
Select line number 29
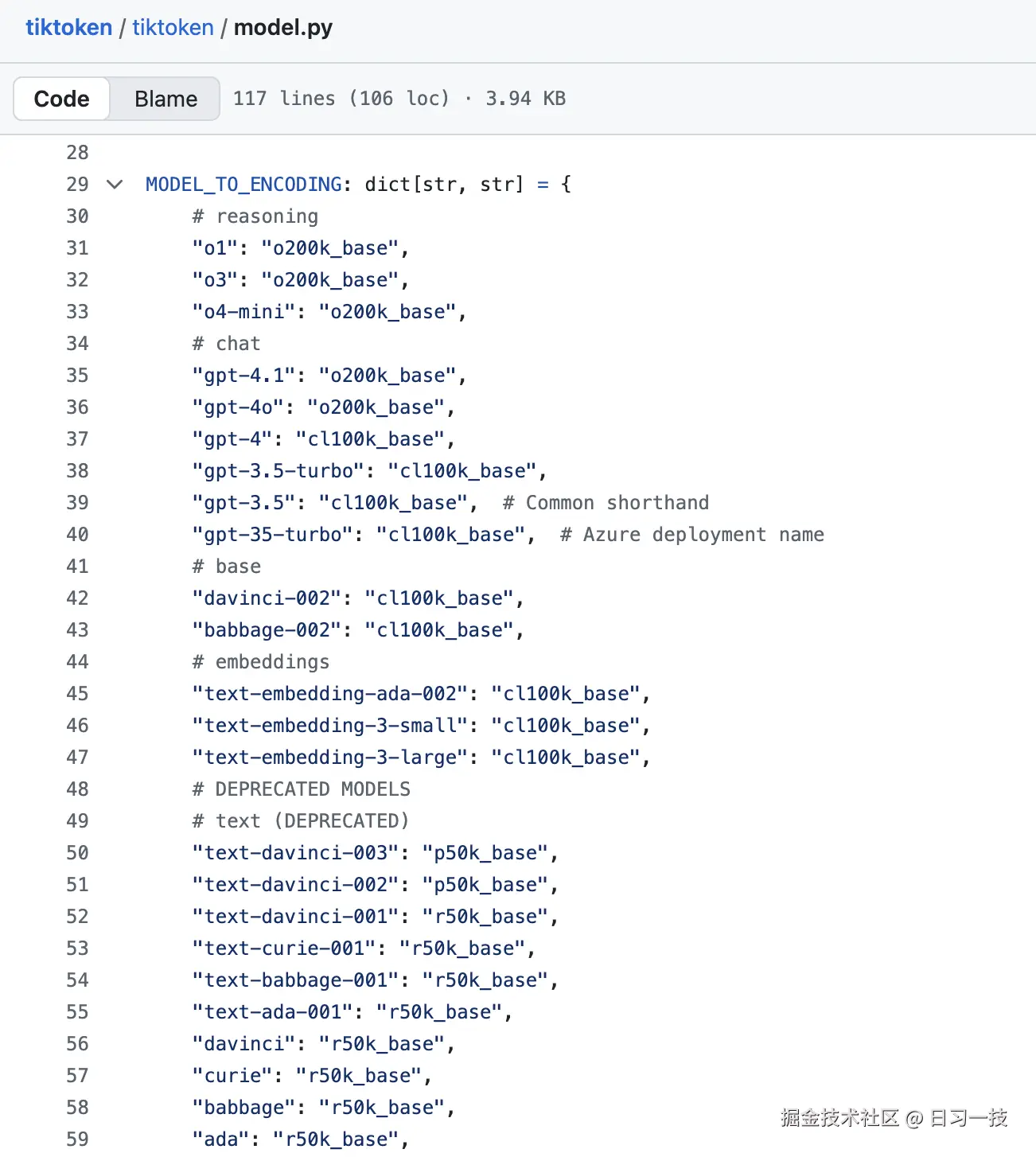tap(77, 184)
